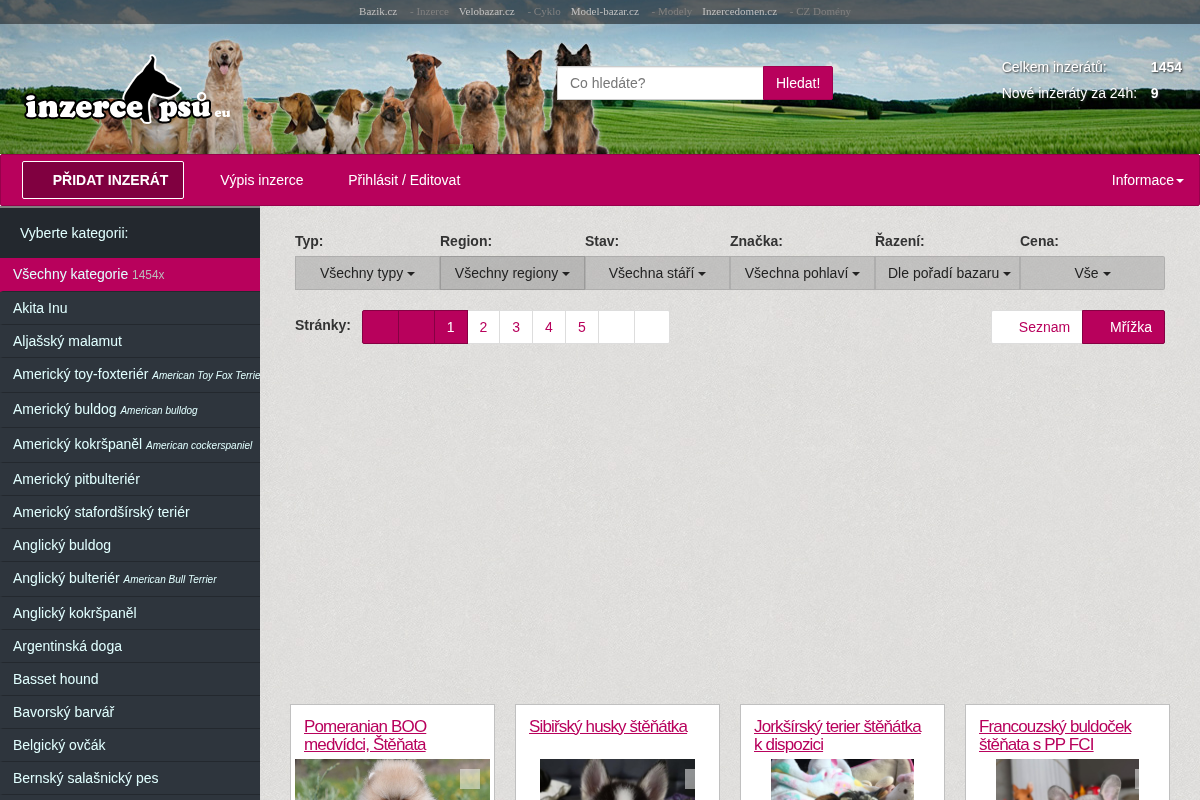The width and height of the screenshot is (1200, 800).
Task: Click the inzerce psů site logo
Action: [127, 92]
